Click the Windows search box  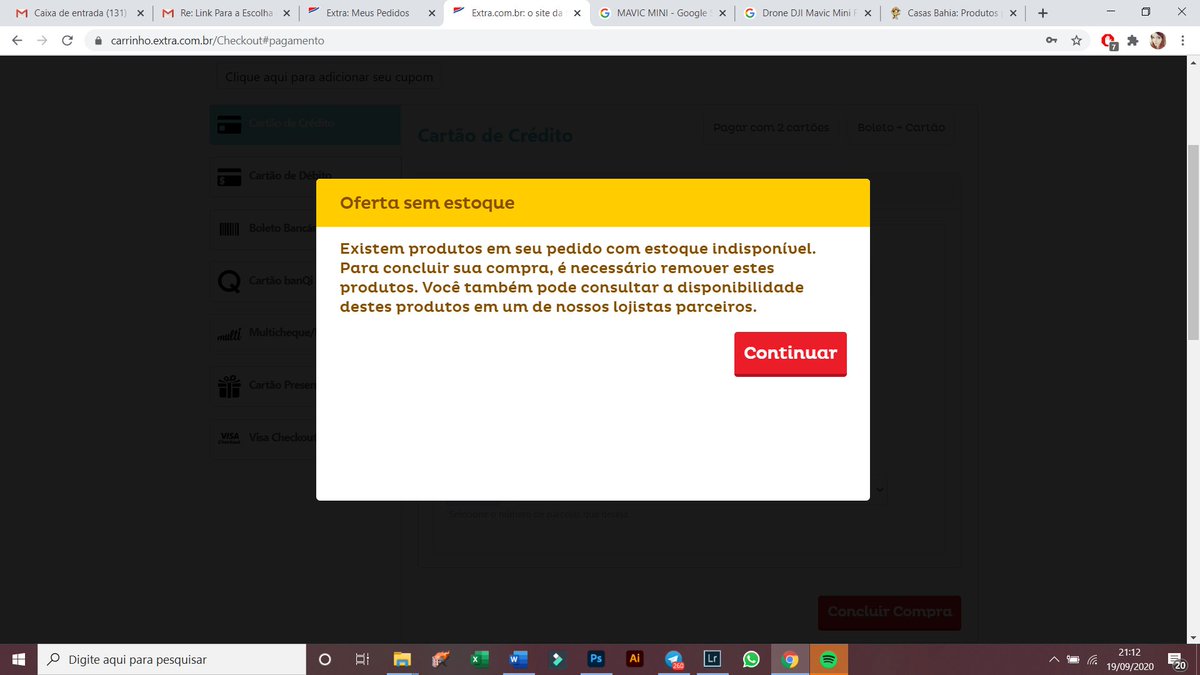(x=171, y=659)
